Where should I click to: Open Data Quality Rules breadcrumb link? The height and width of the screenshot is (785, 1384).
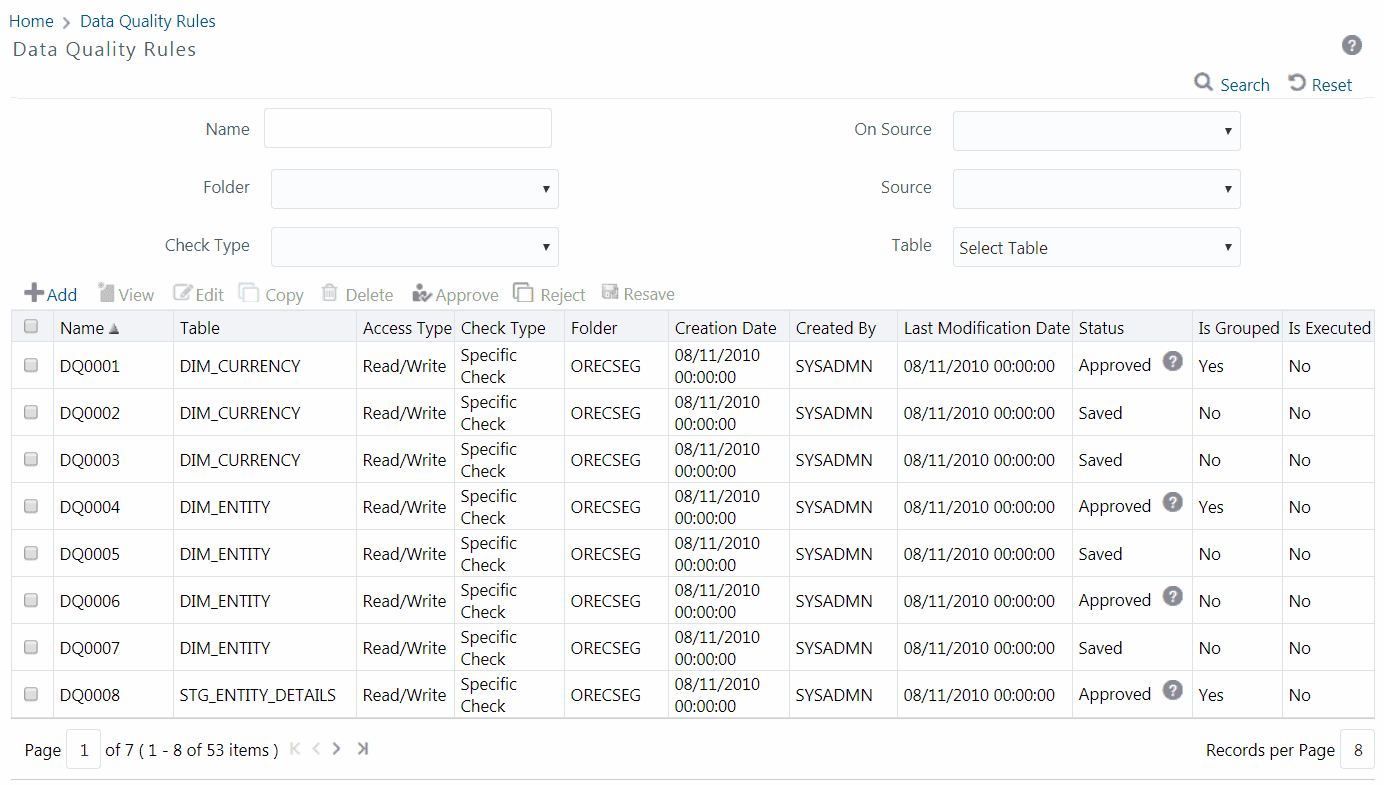[x=148, y=21]
